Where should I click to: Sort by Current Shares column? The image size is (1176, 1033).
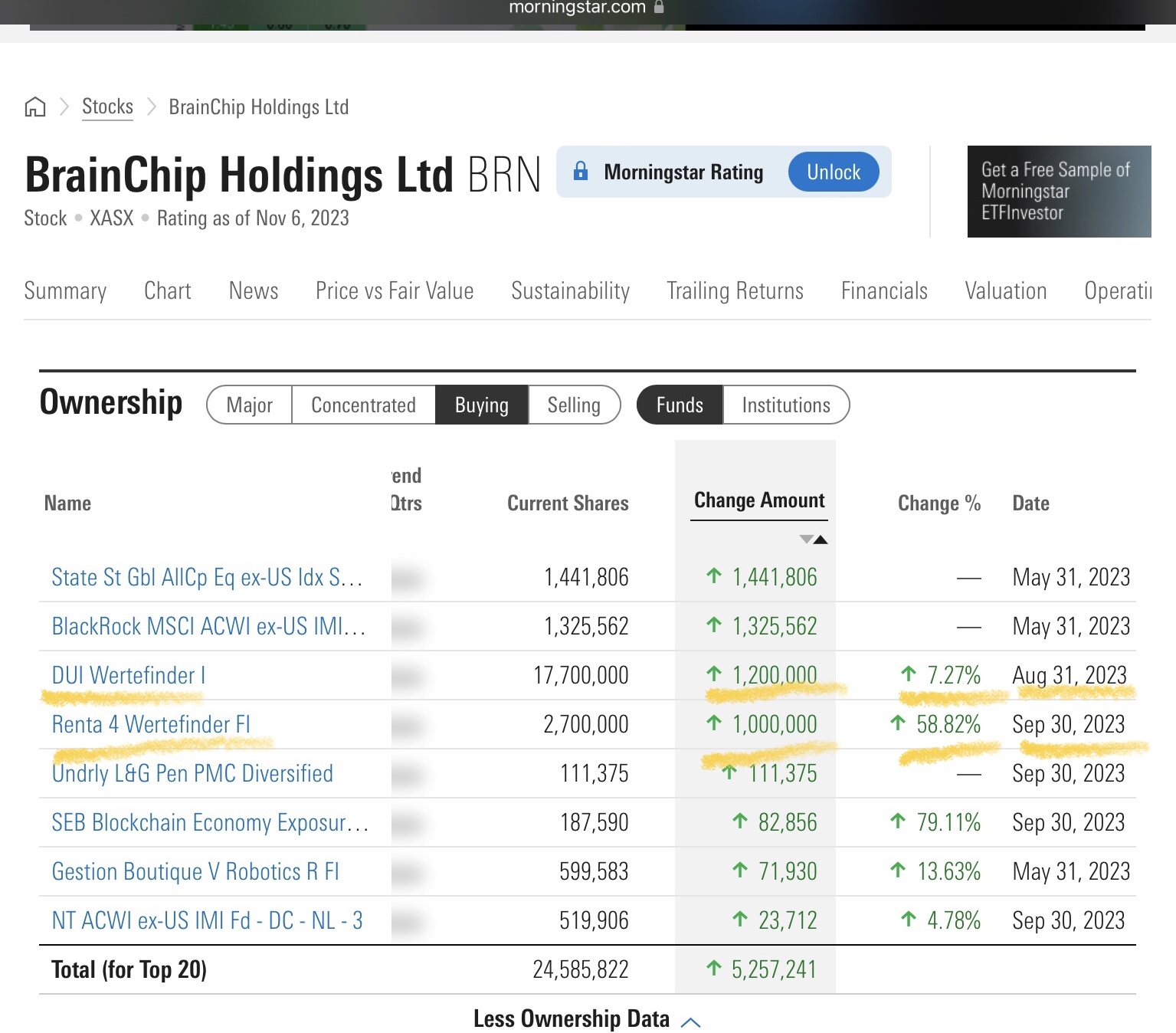(x=568, y=503)
